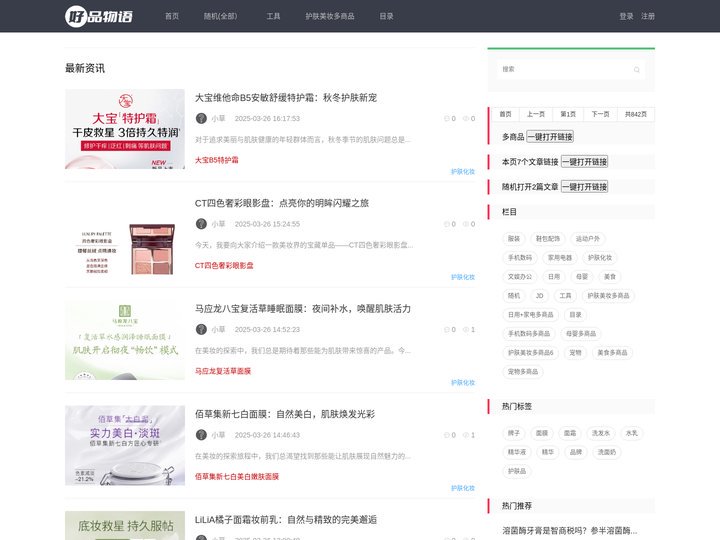This screenshot has height=540, width=720.
Task: Click the 注册 link
Action: point(648,16)
